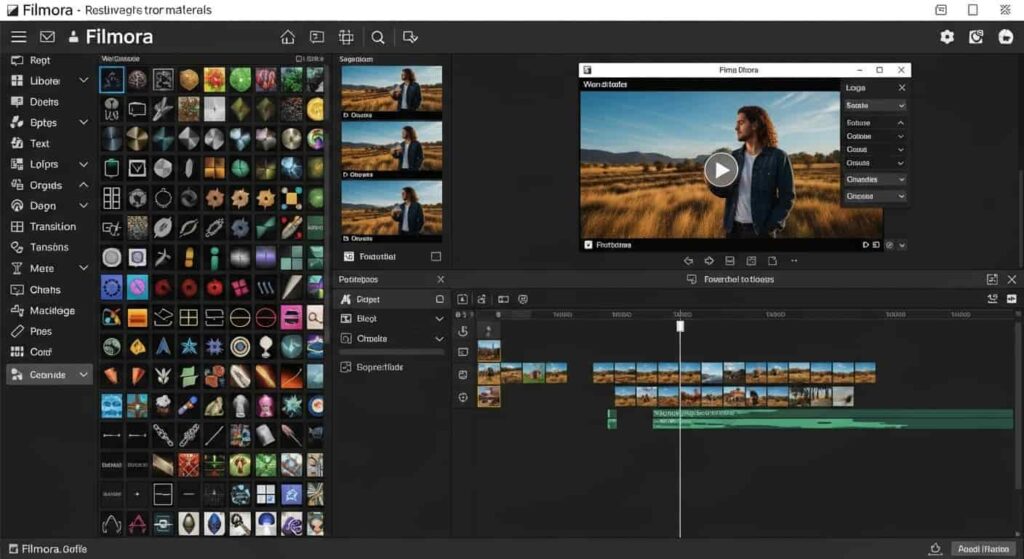Click the round face icon on the lowest track
This screenshot has width=1024, height=559.
[463, 397]
